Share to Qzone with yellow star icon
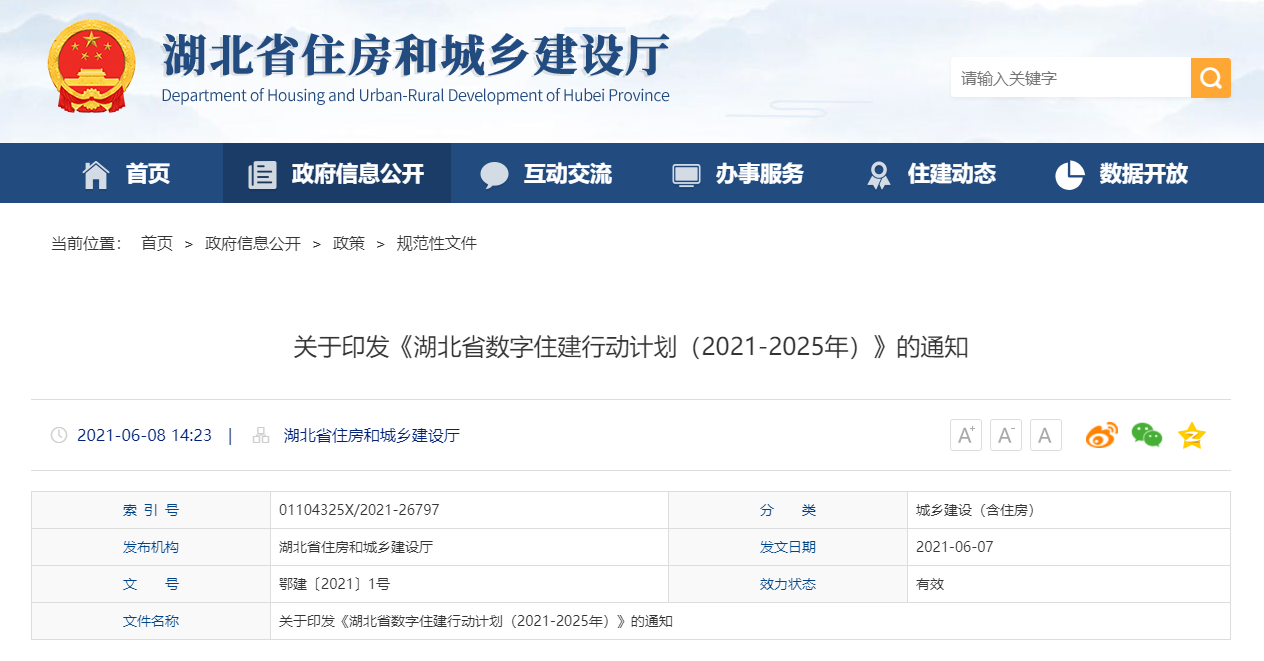 pyautogui.click(x=1192, y=435)
